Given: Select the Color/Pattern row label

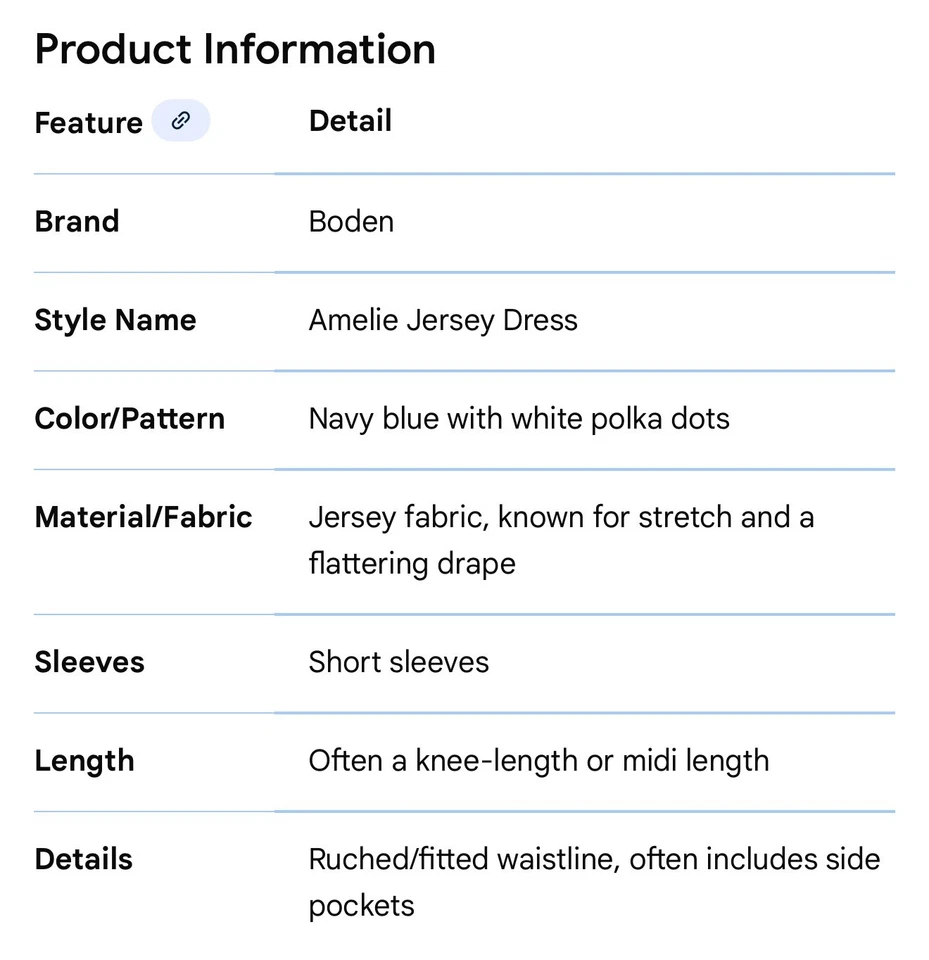Looking at the screenshot, I should pos(129,418).
